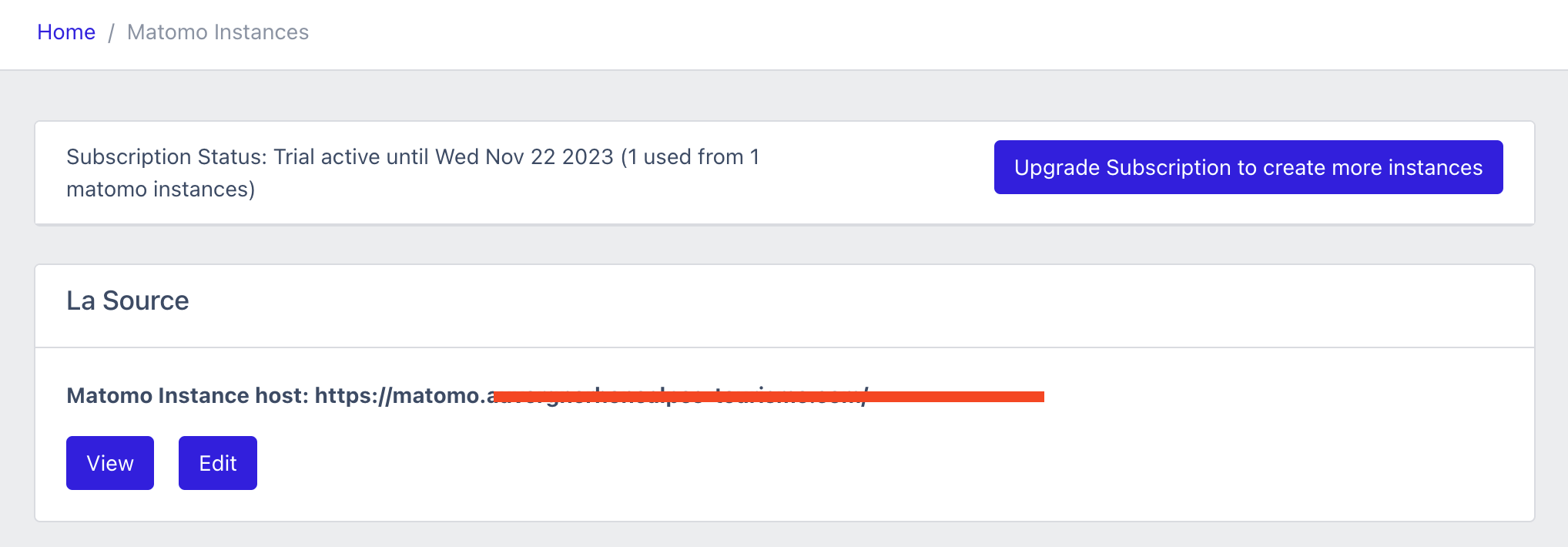Open the La Source instance with View
This screenshot has height=547, width=1568.
(110, 463)
